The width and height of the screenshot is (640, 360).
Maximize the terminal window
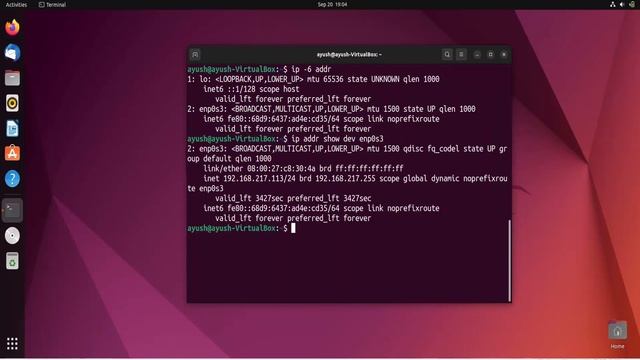pyautogui.click(x=491, y=55)
